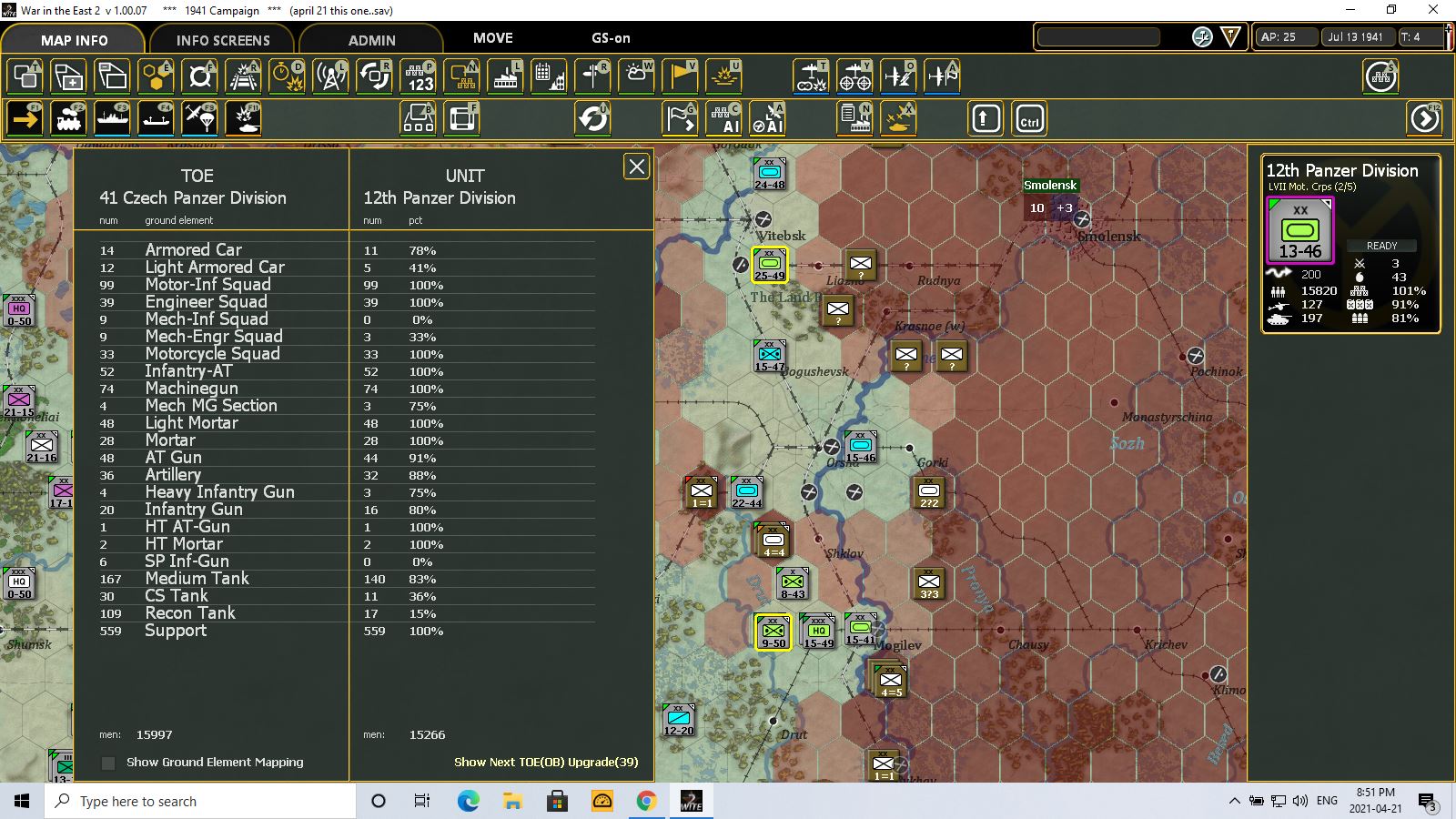Select air transfer plane flag icon
1456x819 pixels.
pyautogui.click(x=942, y=76)
